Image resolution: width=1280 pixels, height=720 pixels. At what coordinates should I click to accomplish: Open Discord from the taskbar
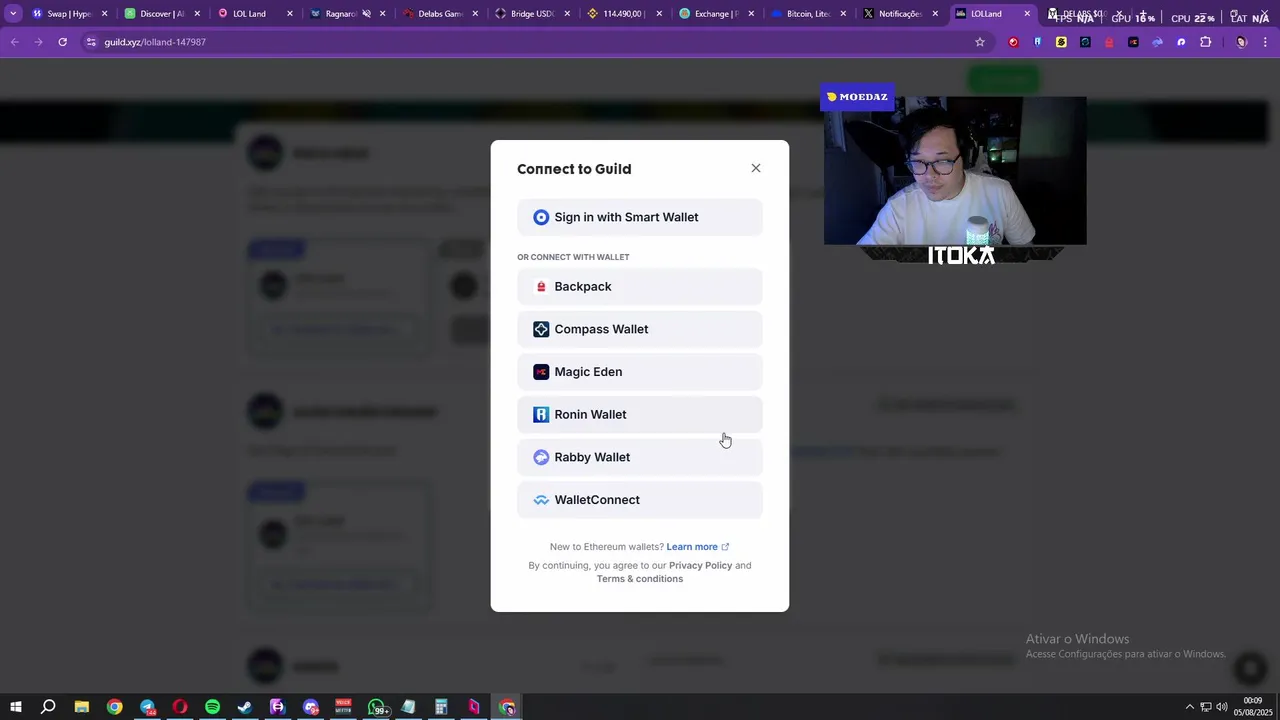click(x=311, y=707)
